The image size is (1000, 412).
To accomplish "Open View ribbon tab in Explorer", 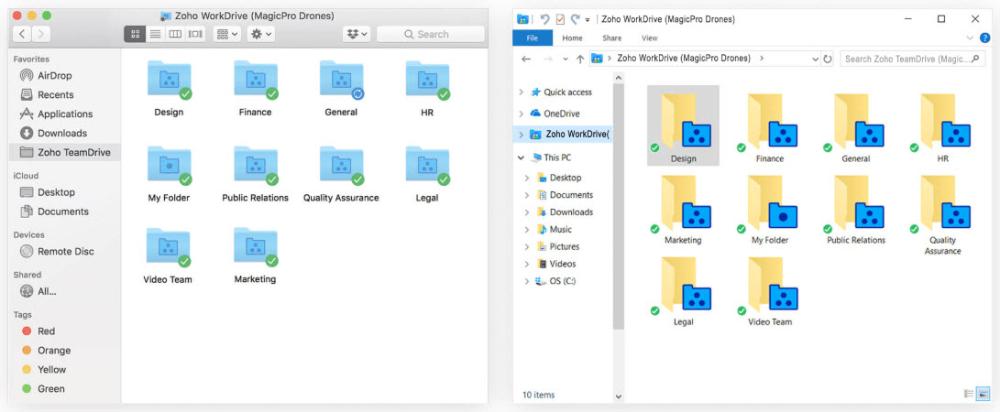I will pyautogui.click(x=649, y=38).
